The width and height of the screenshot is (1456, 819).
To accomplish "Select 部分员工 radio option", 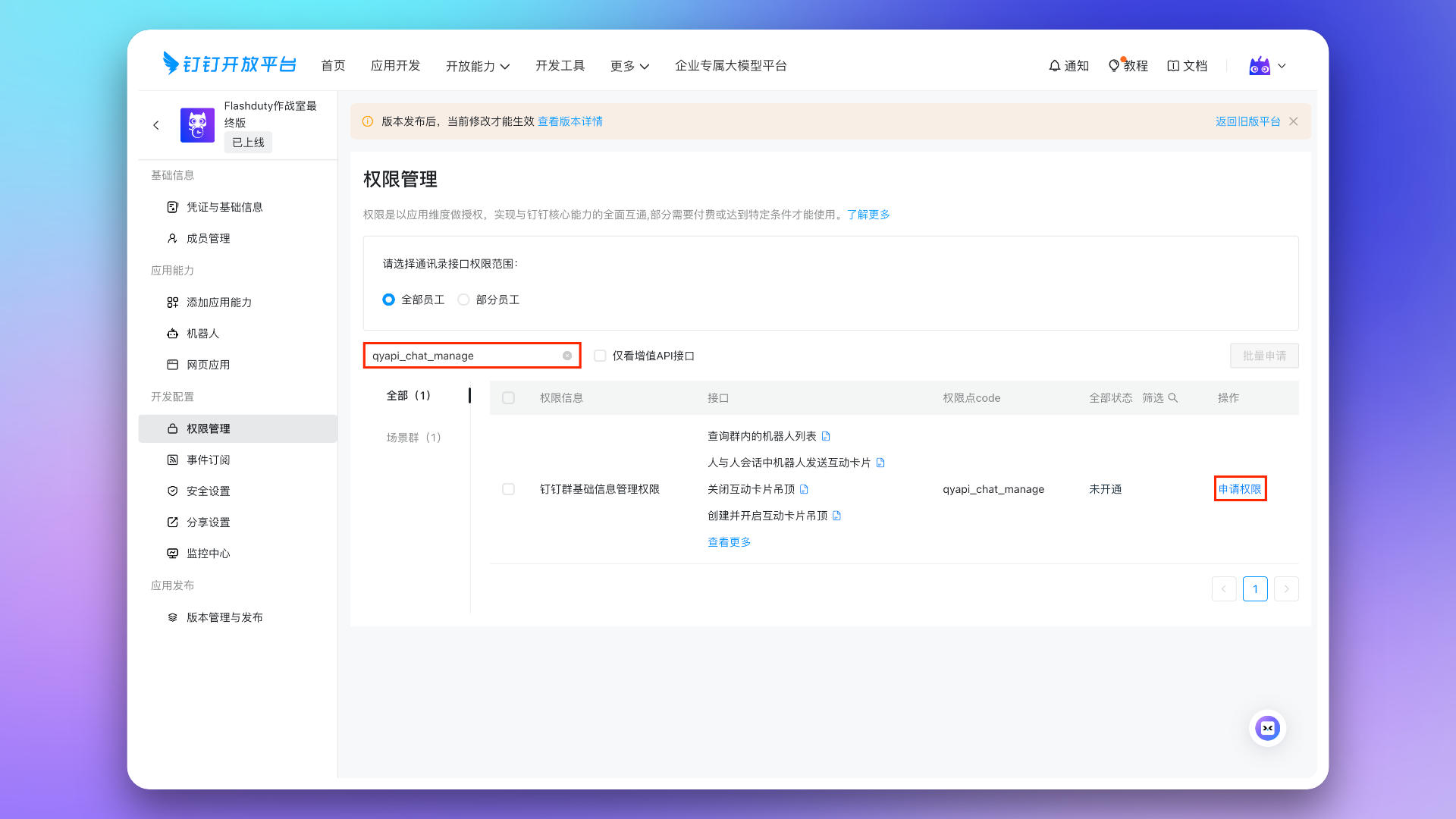I will point(463,300).
